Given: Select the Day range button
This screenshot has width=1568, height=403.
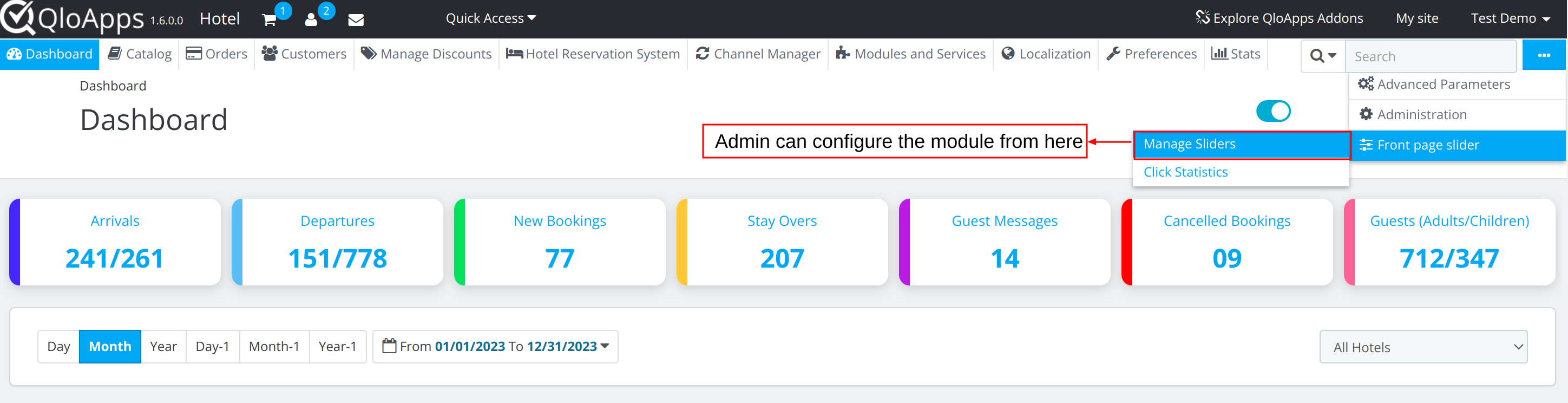Looking at the screenshot, I should tap(58, 347).
